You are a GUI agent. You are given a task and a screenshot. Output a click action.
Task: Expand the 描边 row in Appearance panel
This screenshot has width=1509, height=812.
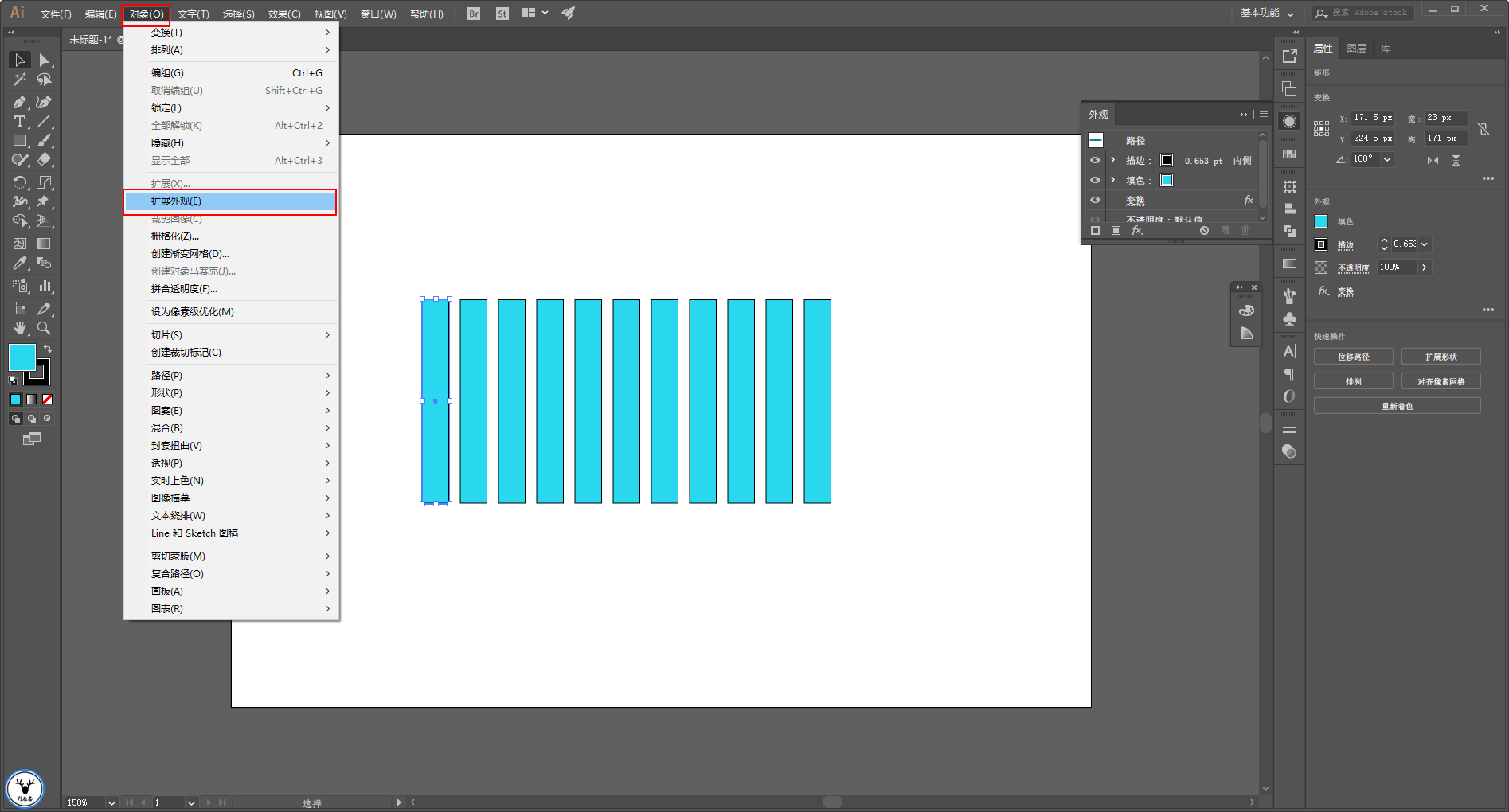pyautogui.click(x=1113, y=160)
